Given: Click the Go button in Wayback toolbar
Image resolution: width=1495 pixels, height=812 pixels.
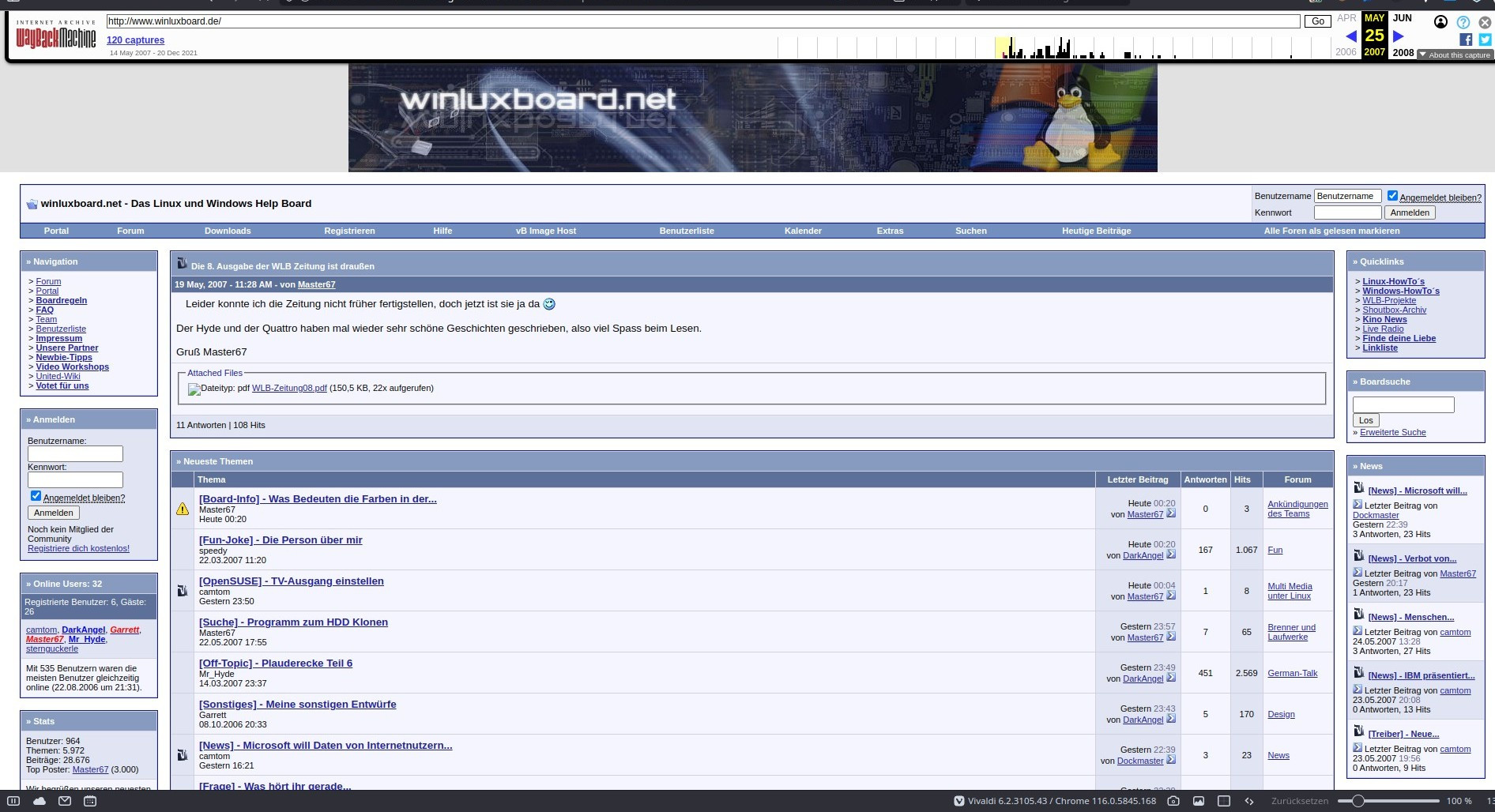Looking at the screenshot, I should [1317, 21].
